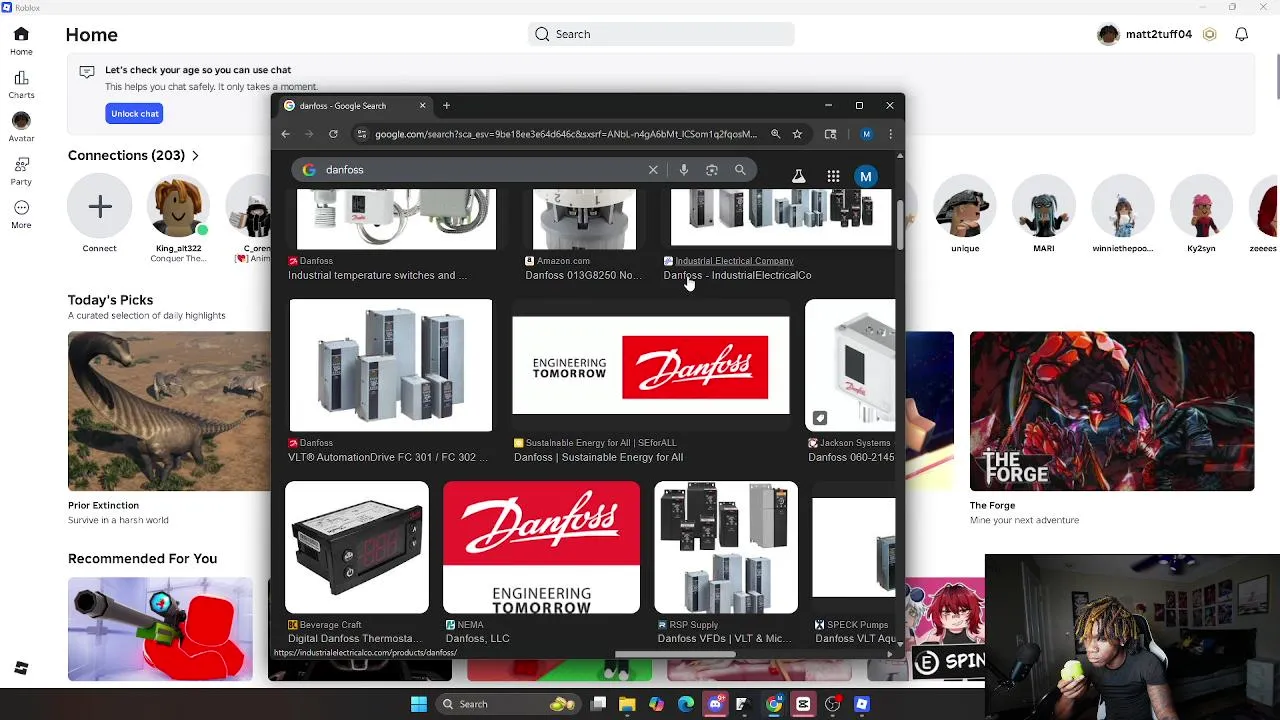Close the danfoss Google Search tab
The height and width of the screenshot is (720, 1280).
pos(422,105)
